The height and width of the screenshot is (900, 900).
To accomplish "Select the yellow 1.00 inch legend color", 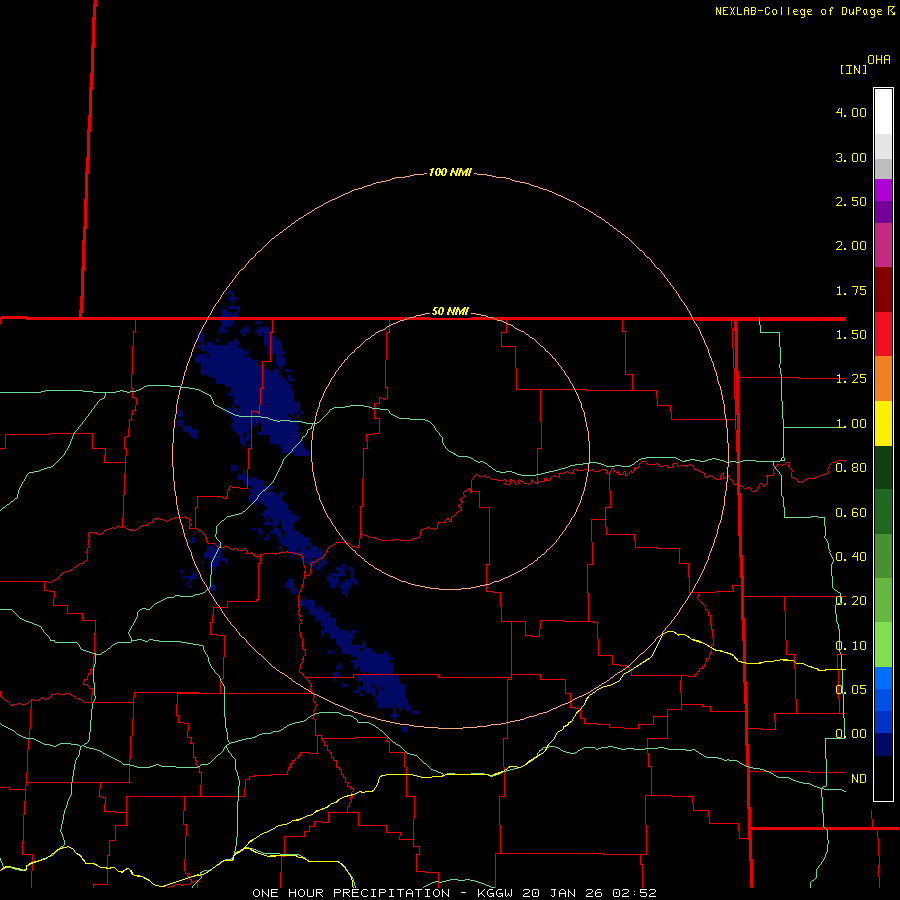I will click(883, 423).
